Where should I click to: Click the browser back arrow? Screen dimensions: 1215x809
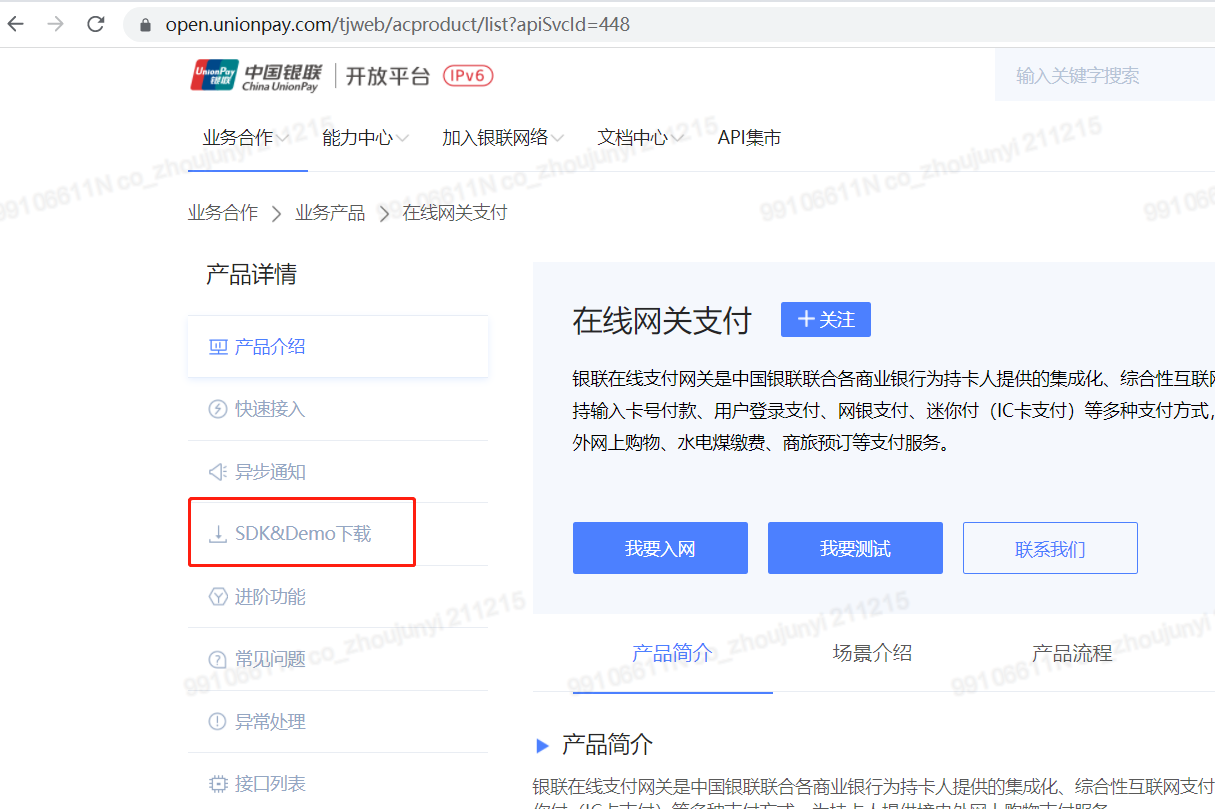pyautogui.click(x=16, y=24)
